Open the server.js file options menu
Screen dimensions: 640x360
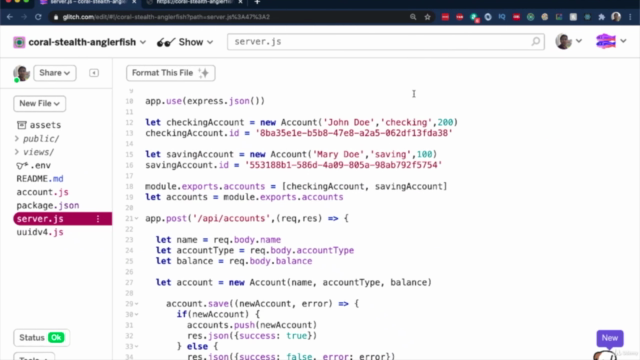point(98,219)
